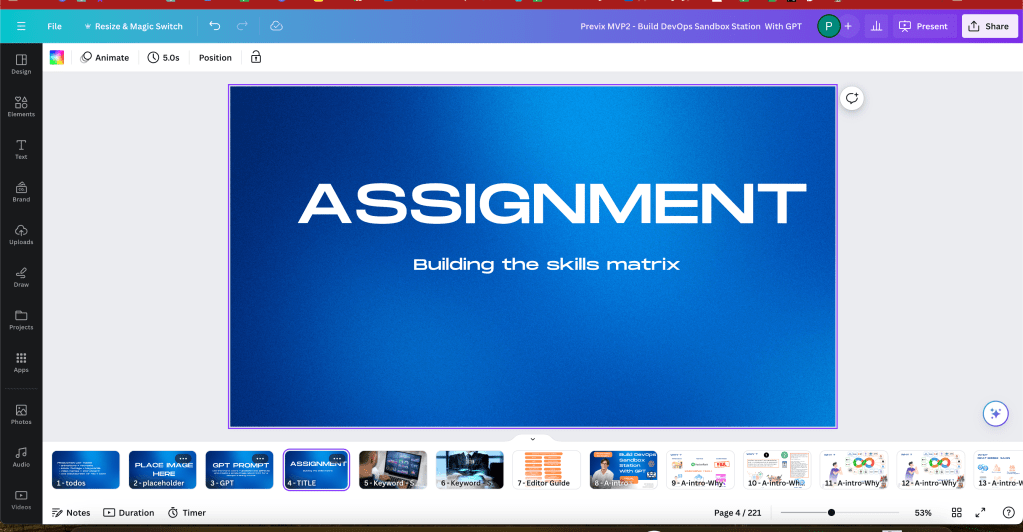The image size is (1023, 532).
Task: Open the Text panel
Action: click(x=21, y=149)
